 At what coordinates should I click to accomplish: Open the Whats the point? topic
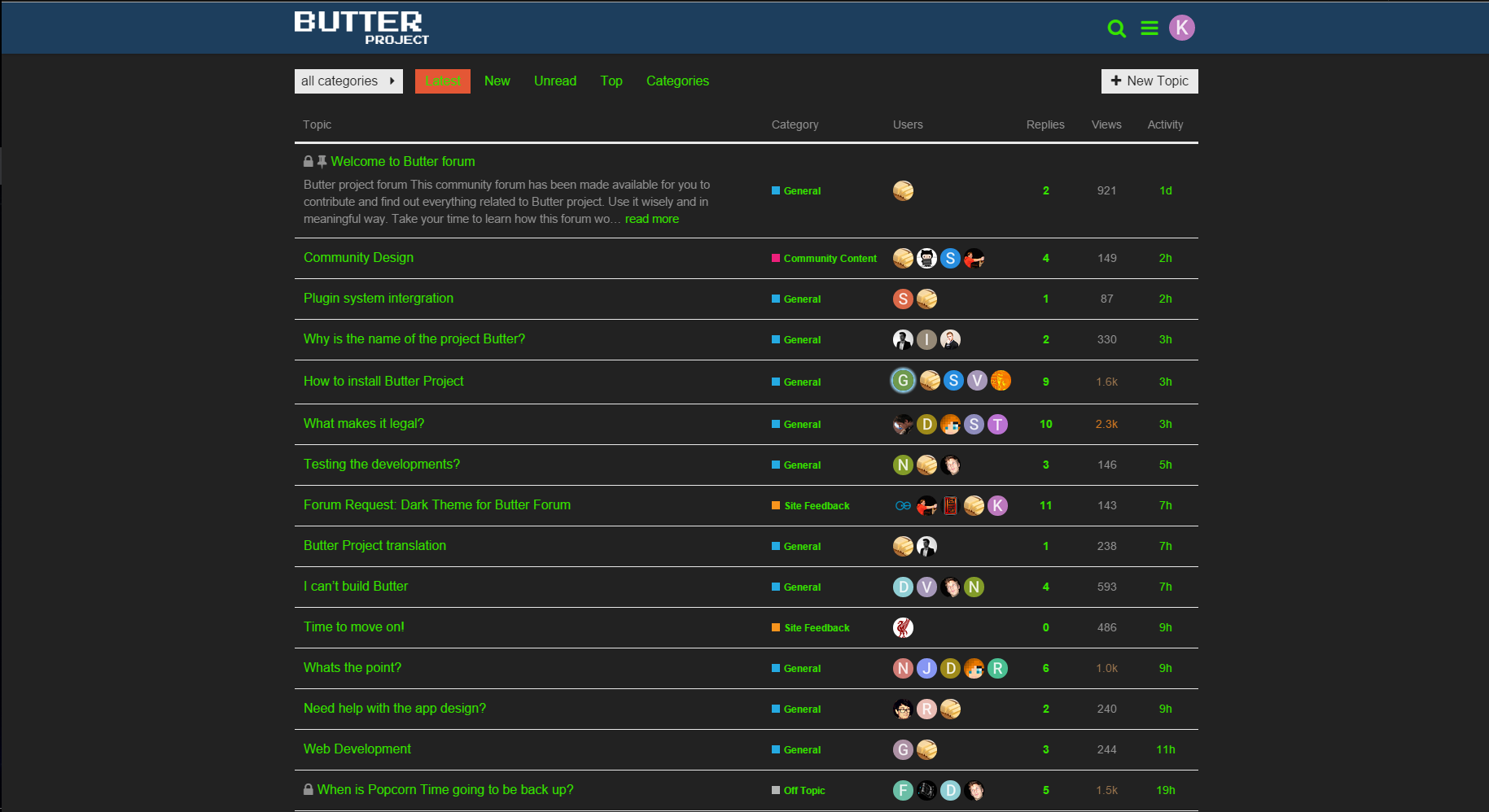[x=353, y=667]
